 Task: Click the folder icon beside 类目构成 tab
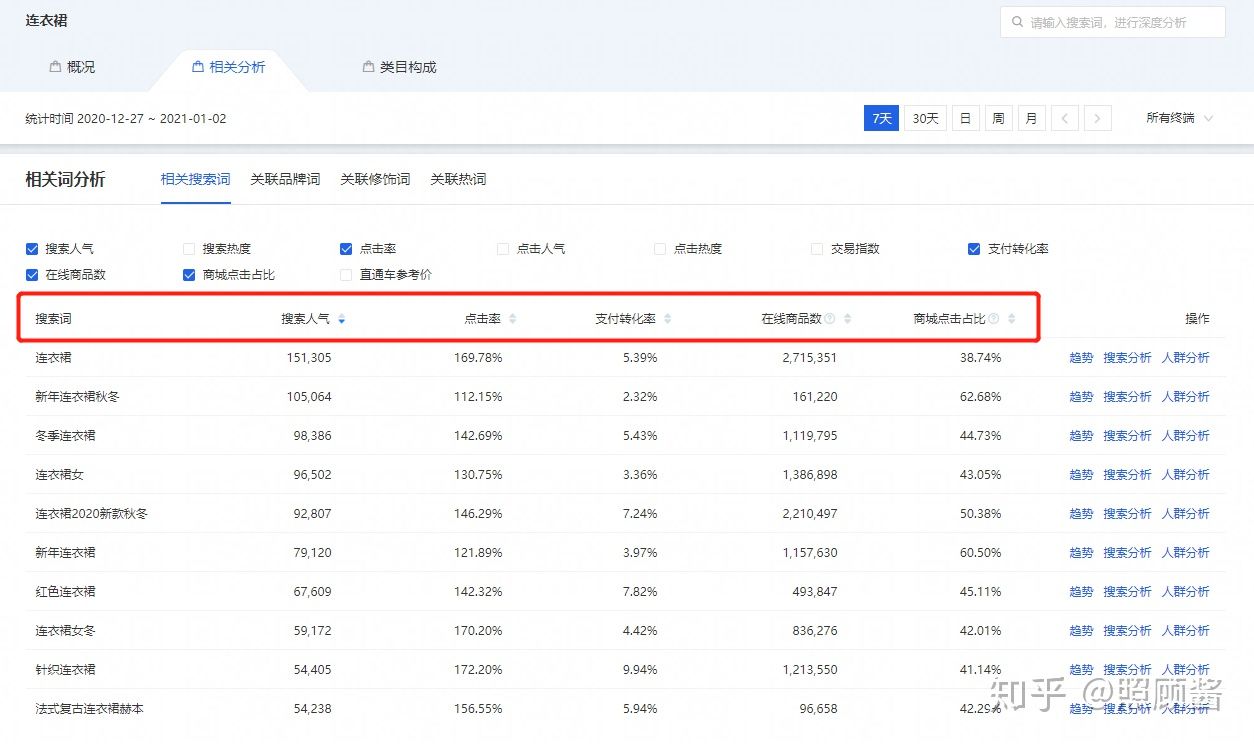[x=367, y=67]
